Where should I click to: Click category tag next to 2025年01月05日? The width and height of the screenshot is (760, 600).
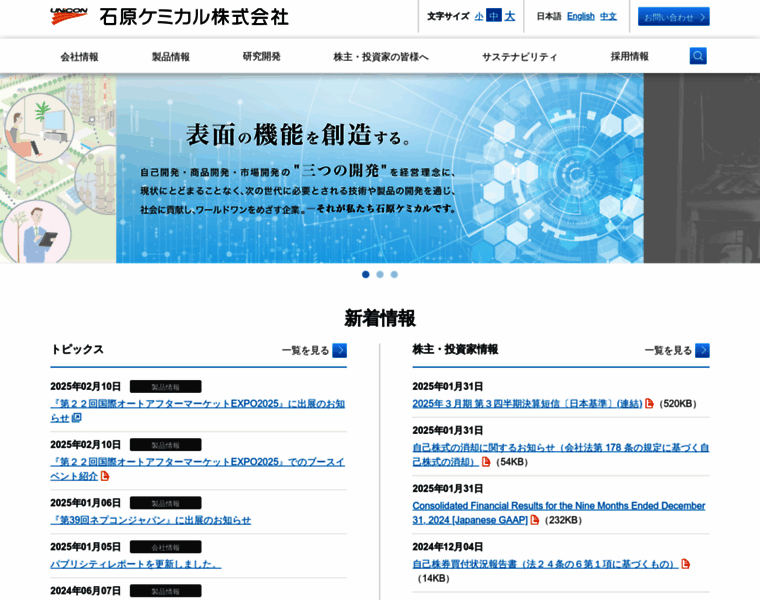coord(165,547)
